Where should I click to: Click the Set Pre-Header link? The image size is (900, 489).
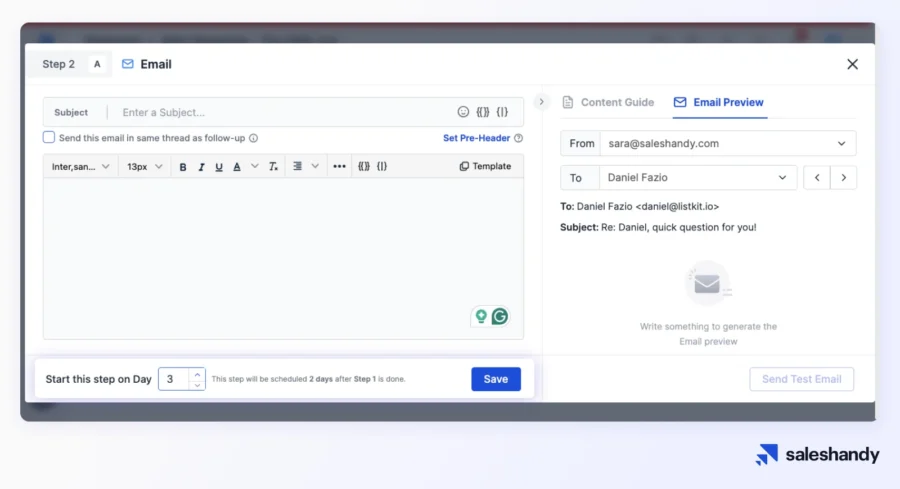[x=476, y=138]
